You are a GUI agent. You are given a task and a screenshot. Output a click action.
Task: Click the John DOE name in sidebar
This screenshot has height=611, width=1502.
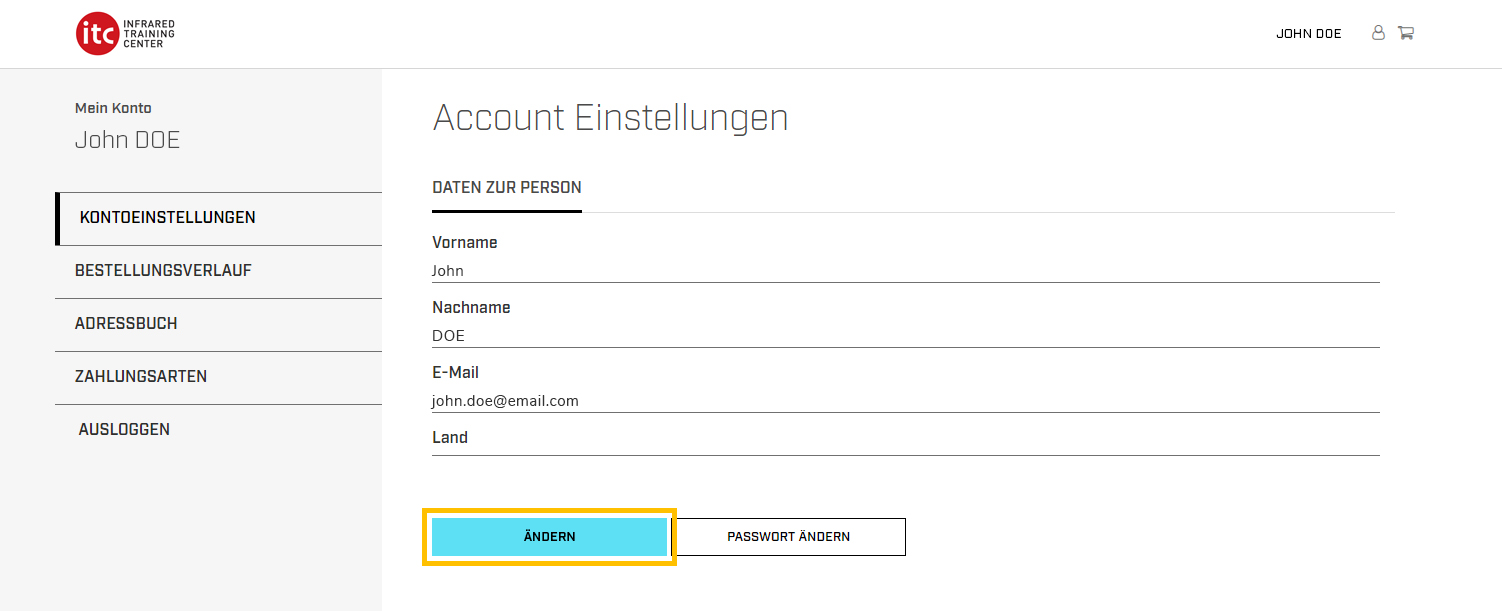coord(127,140)
